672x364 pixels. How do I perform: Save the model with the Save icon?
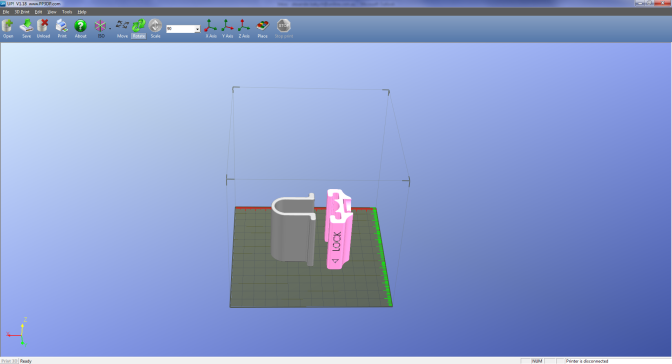pos(26,28)
